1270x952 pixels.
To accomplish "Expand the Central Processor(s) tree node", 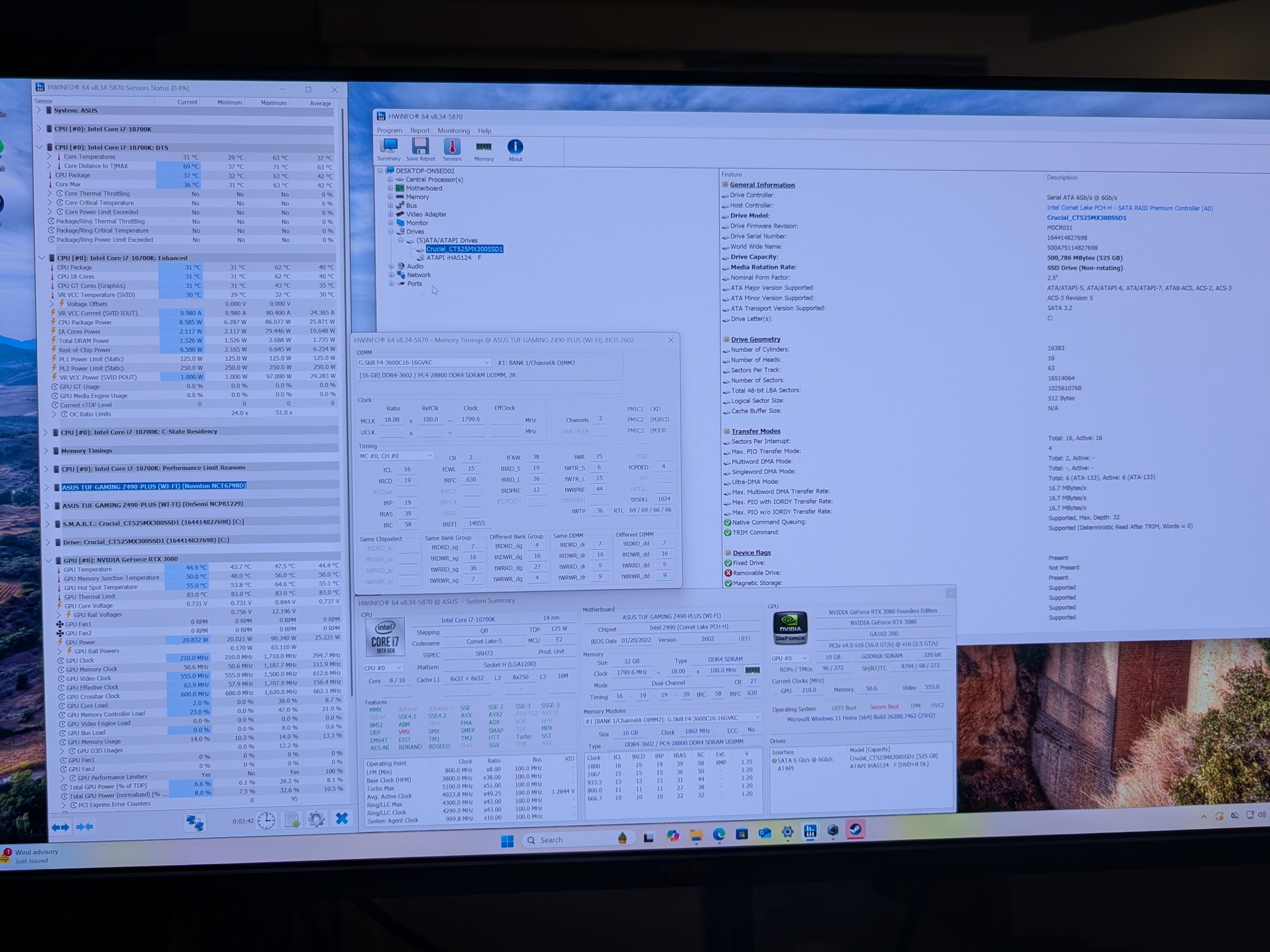I will click(390, 180).
